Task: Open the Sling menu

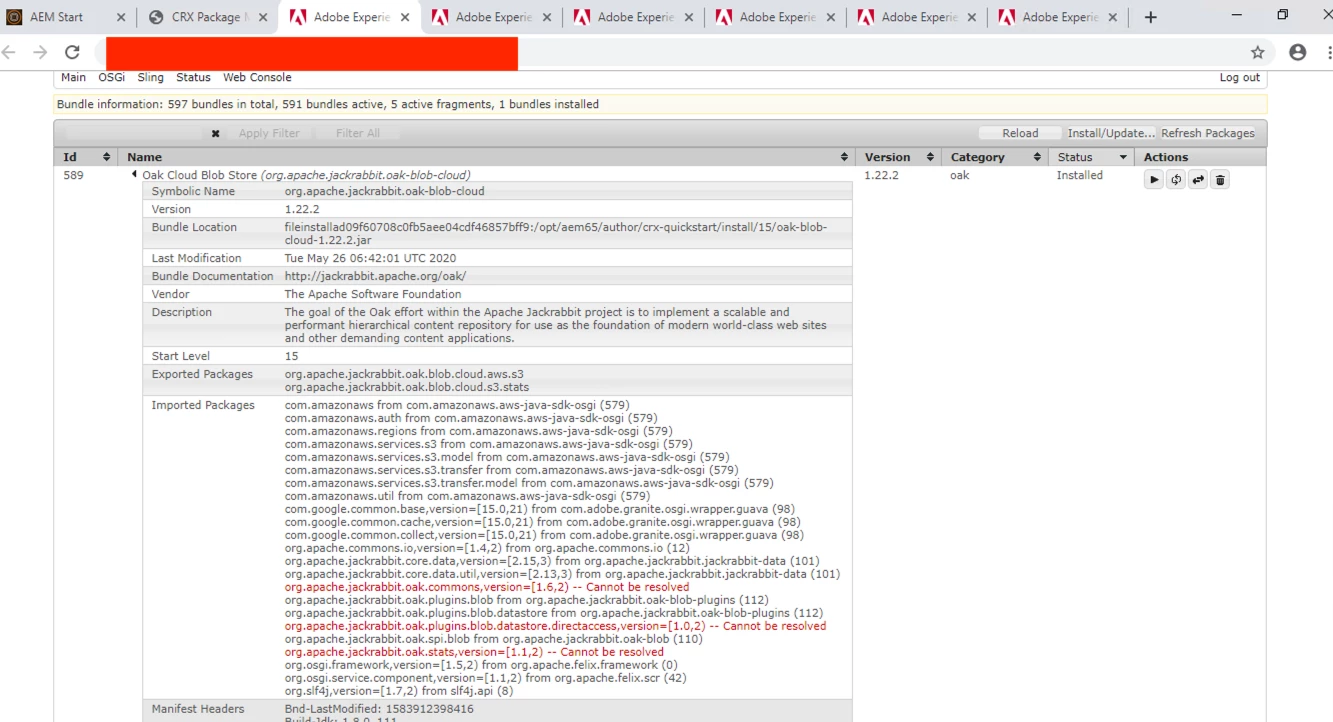Action: 150,77
